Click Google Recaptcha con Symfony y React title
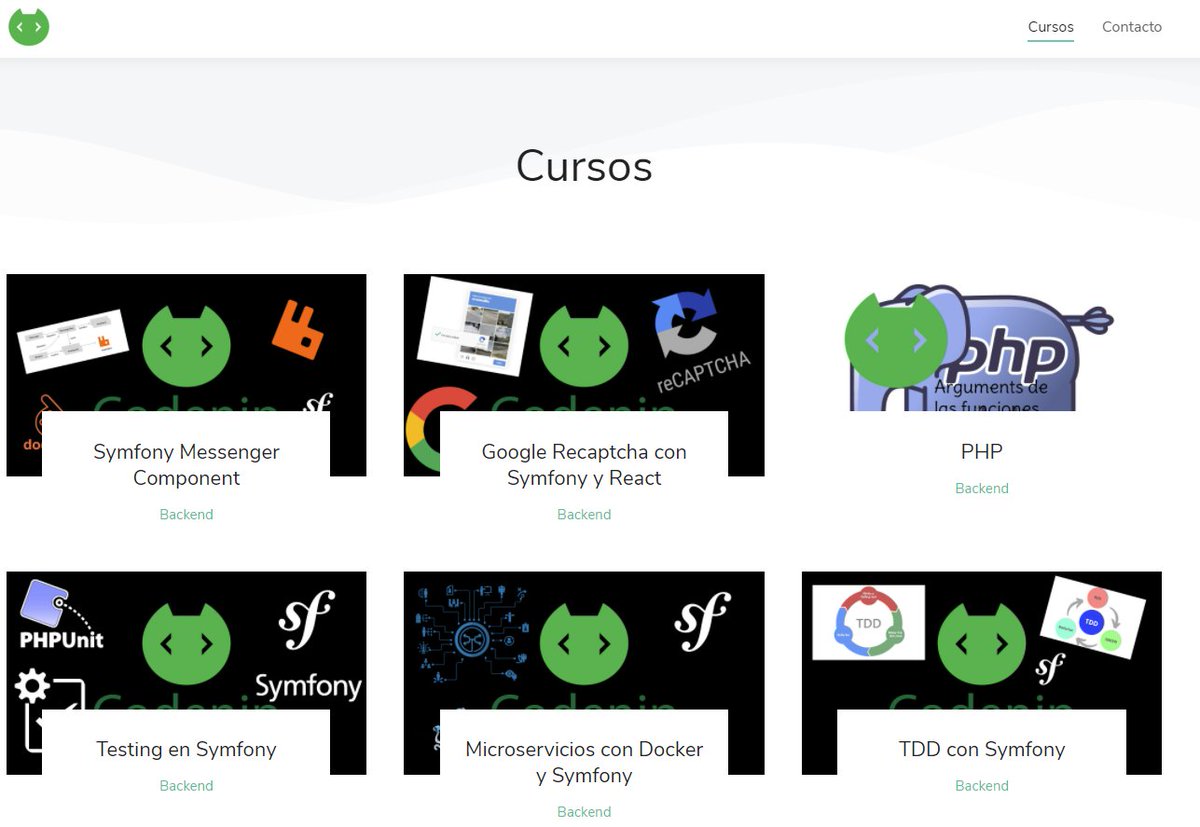 [x=584, y=465]
